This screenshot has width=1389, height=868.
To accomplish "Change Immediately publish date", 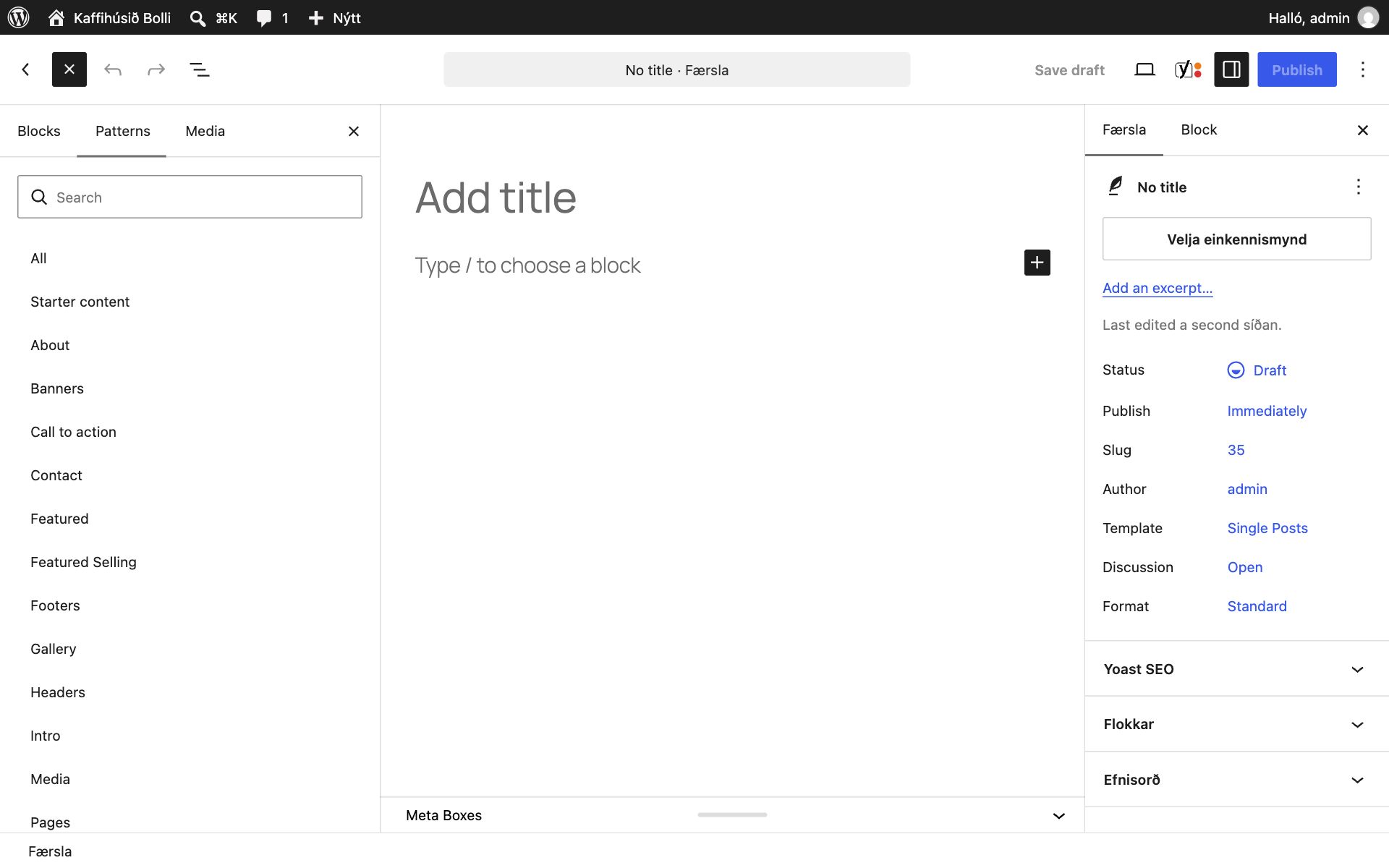I will tap(1267, 411).
